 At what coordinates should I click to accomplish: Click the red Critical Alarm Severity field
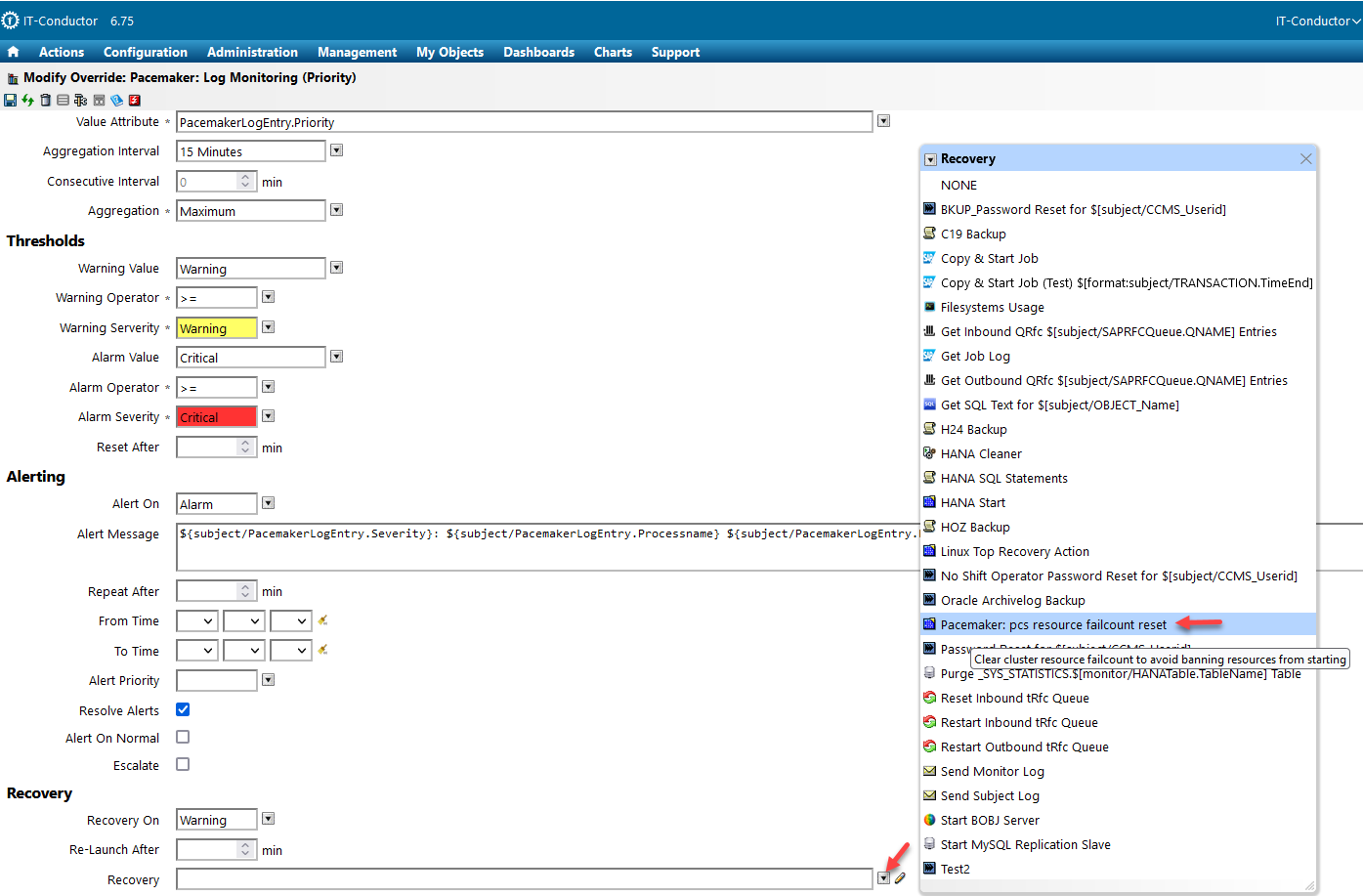click(216, 417)
